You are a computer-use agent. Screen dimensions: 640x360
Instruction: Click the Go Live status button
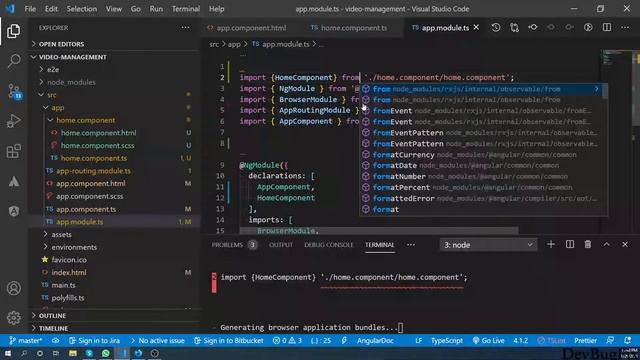(488, 340)
